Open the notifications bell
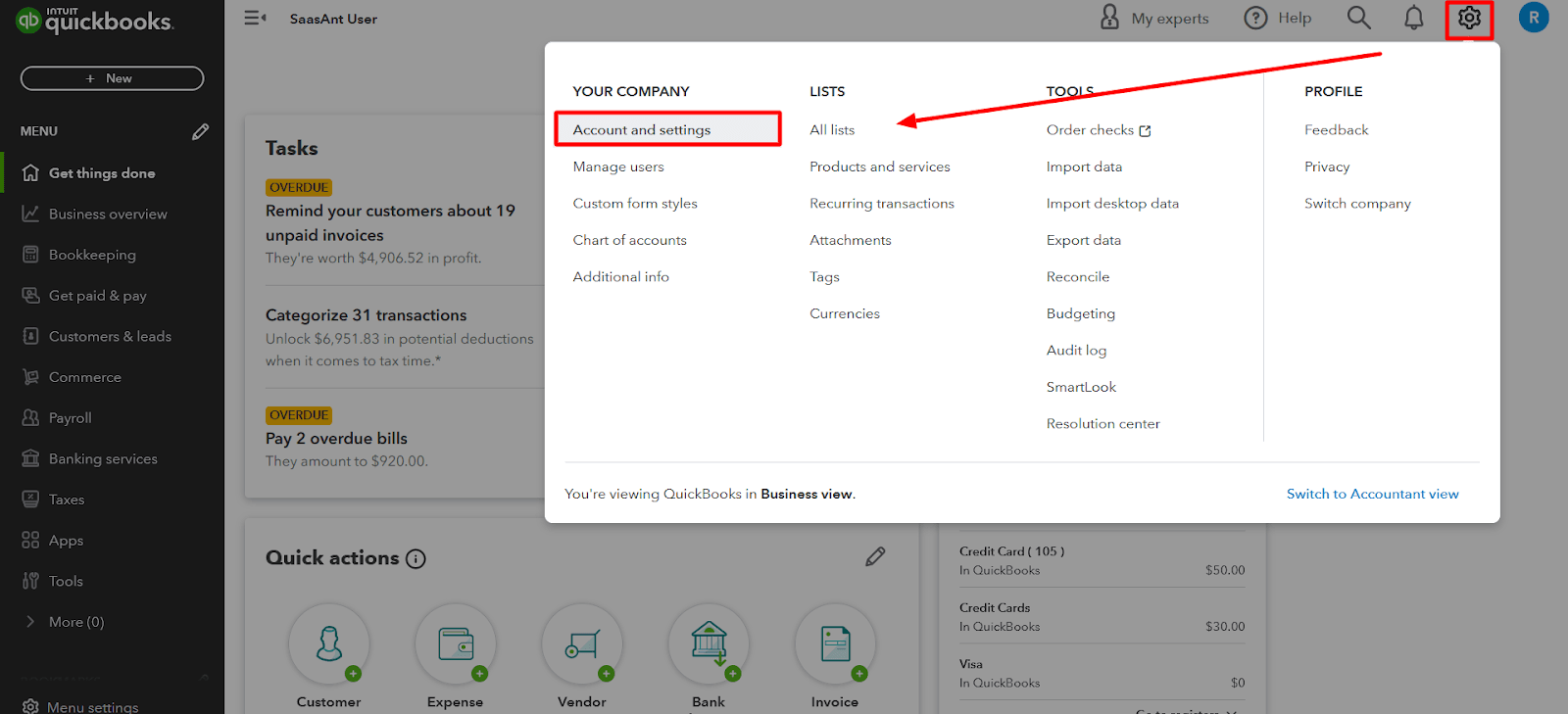 pyautogui.click(x=1413, y=18)
